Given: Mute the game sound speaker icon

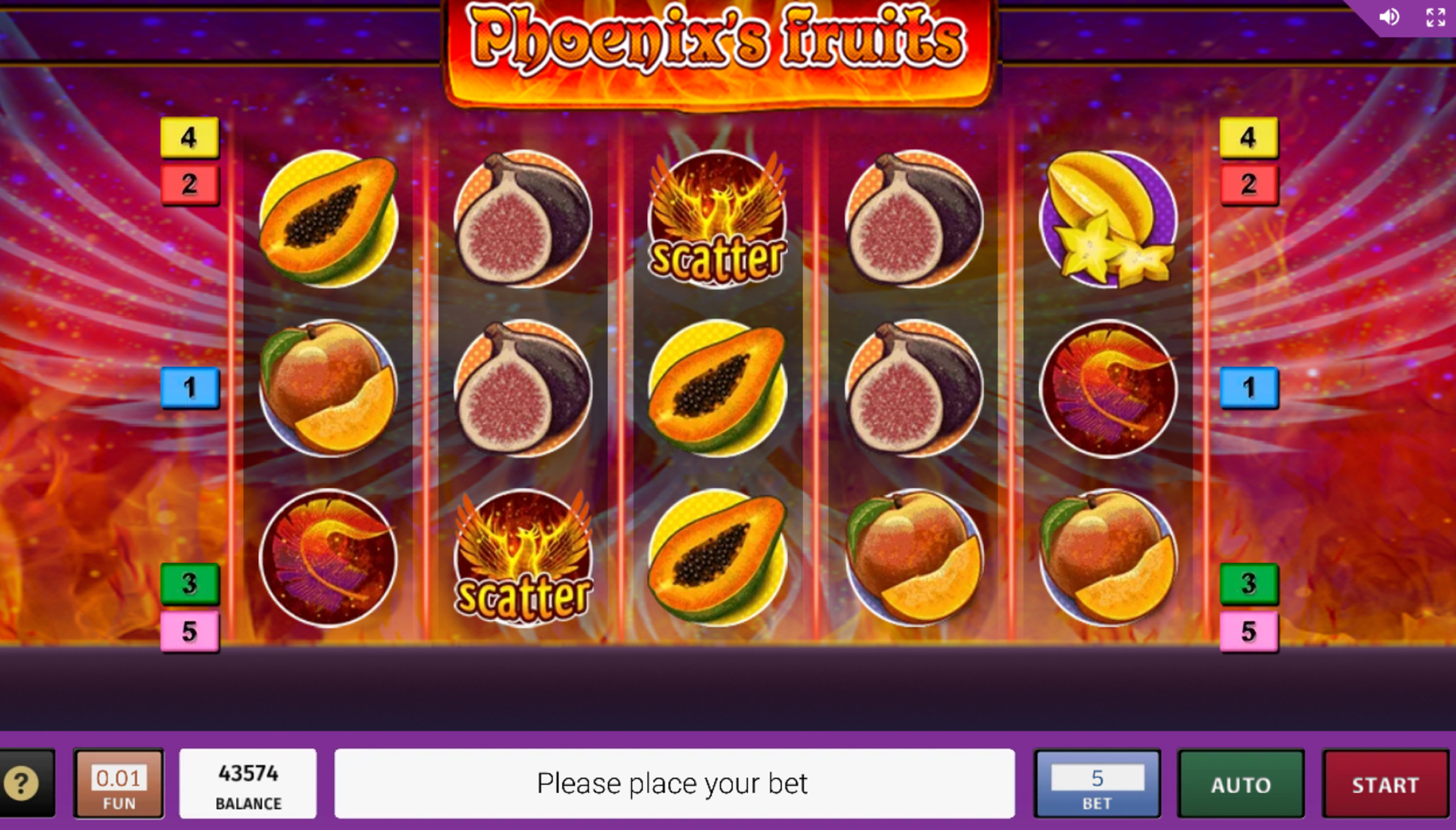Looking at the screenshot, I should pos(1389,17).
